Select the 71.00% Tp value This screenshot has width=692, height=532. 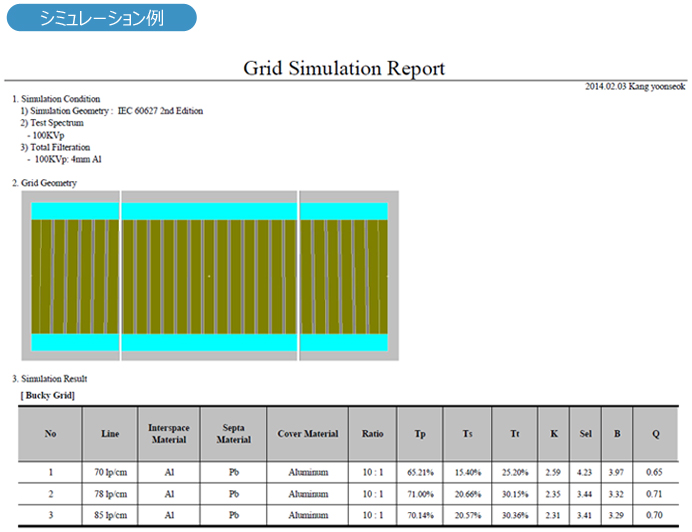(x=420, y=494)
